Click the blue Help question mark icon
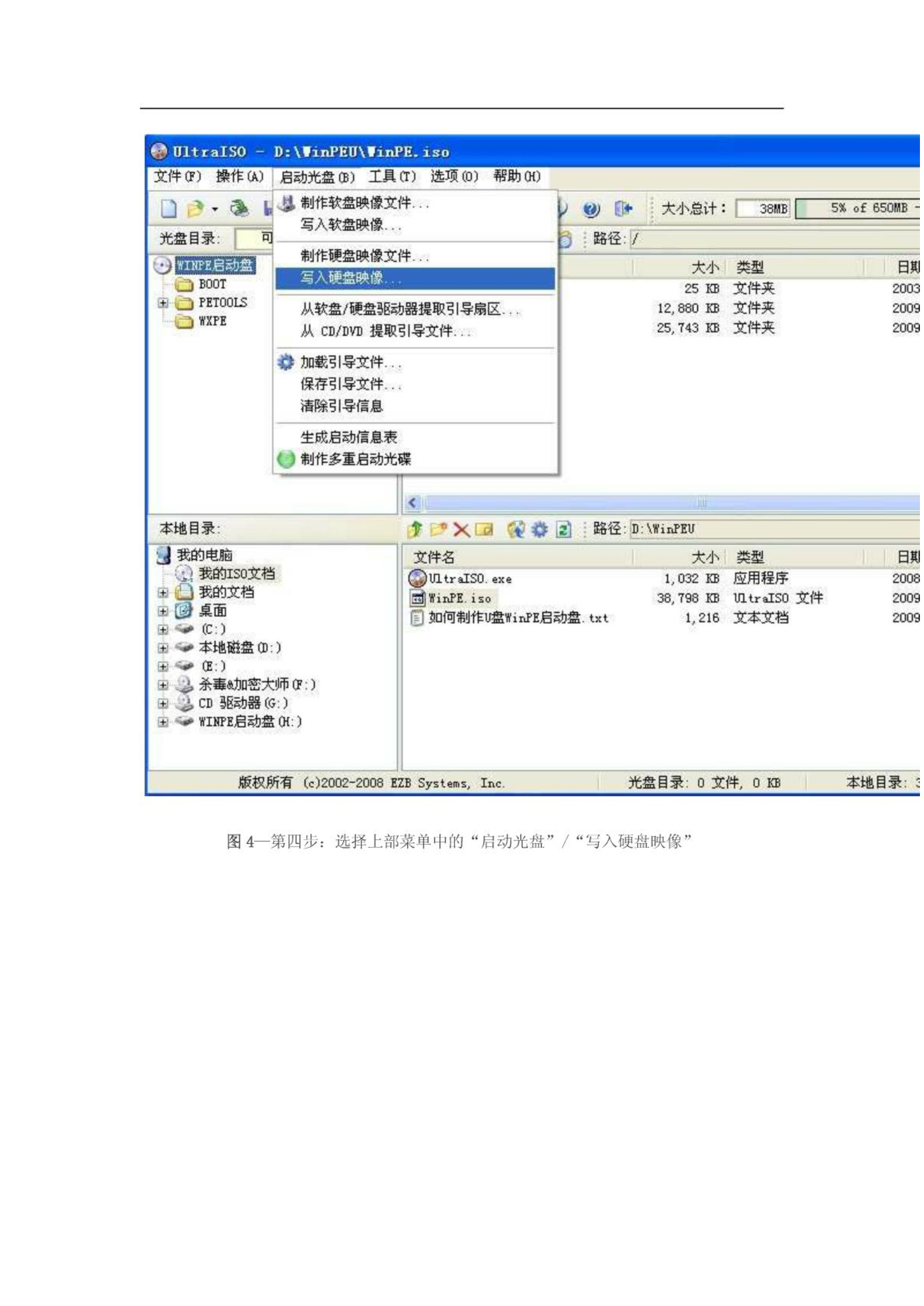 pos(593,210)
